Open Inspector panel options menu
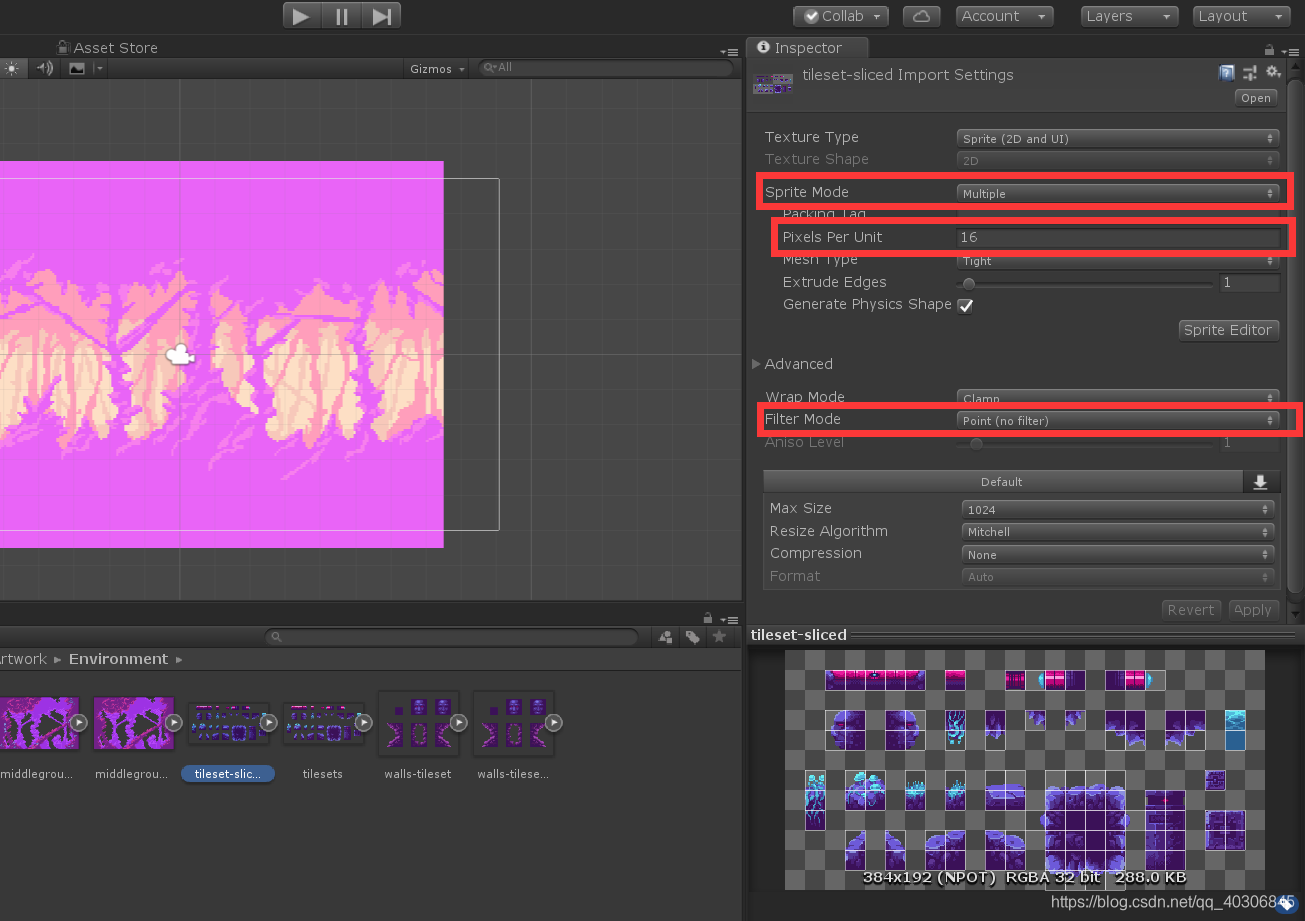The height and width of the screenshot is (921, 1305). (1291, 50)
